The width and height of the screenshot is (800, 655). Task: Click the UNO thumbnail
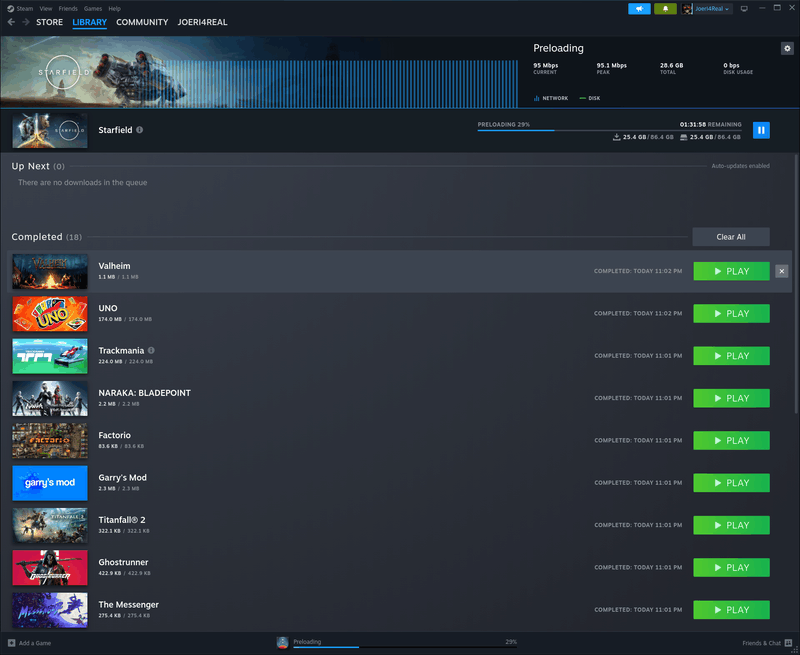50,314
